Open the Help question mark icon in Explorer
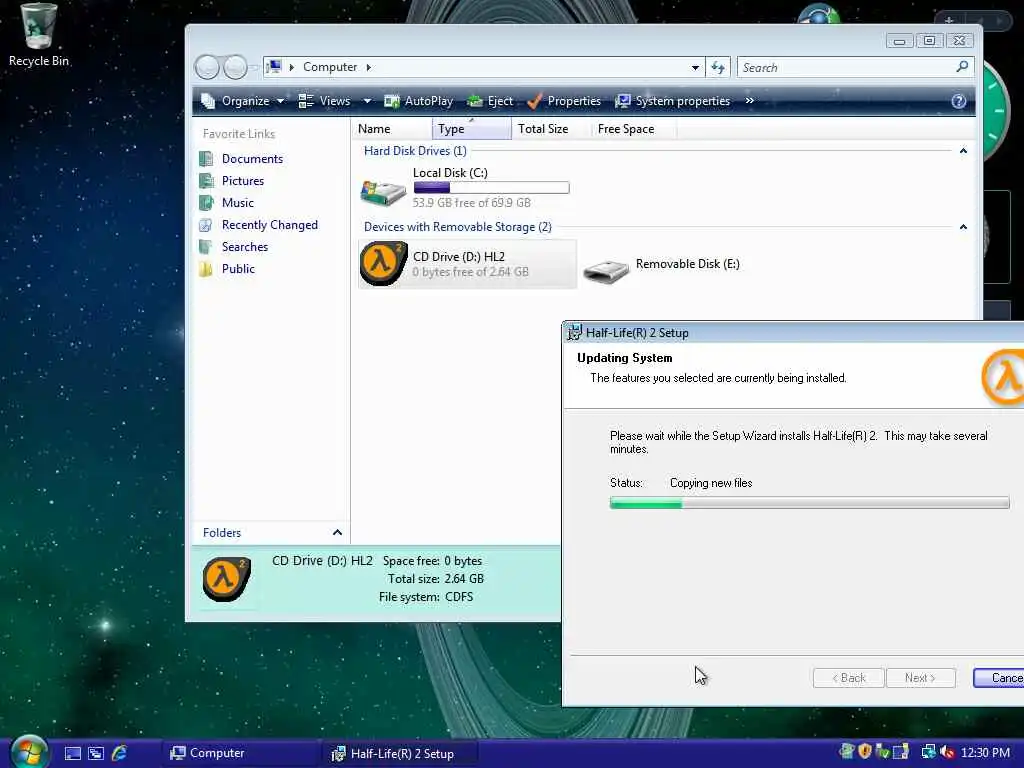 click(958, 101)
